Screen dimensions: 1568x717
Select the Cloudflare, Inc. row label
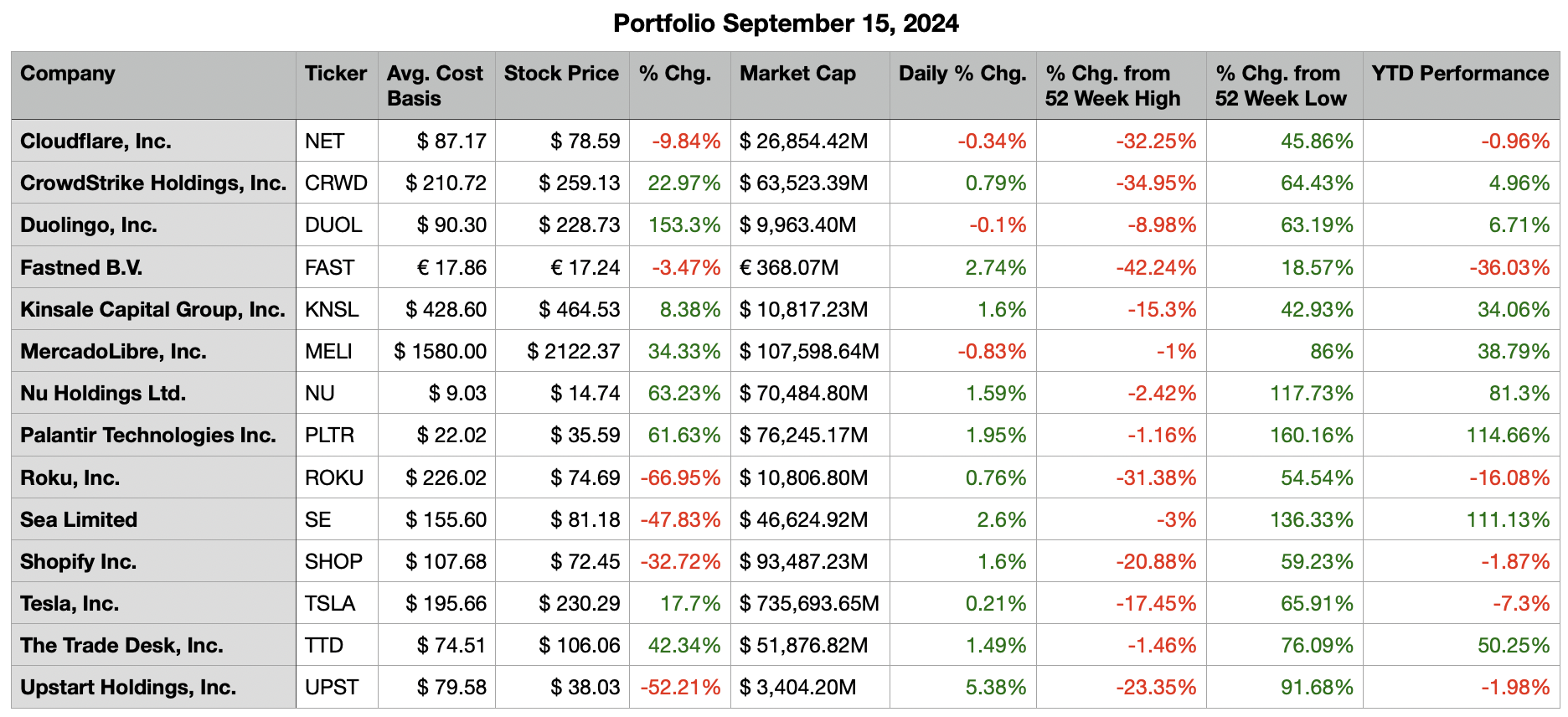click(95, 142)
